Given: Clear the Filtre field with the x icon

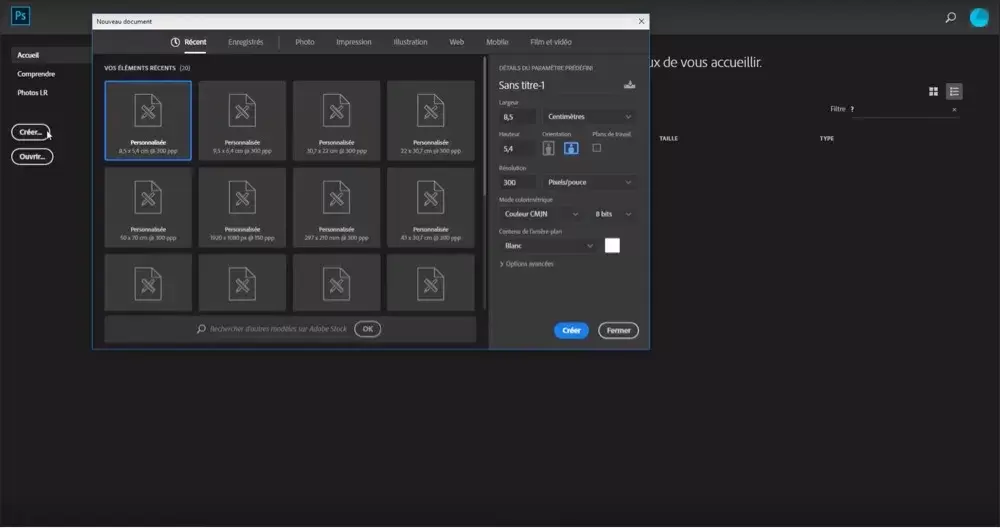Looking at the screenshot, I should (x=954, y=109).
